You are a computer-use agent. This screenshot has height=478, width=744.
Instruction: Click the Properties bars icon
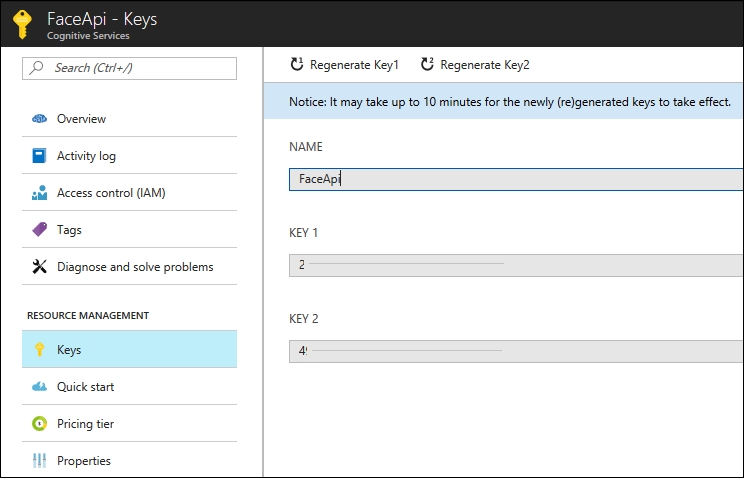40,461
